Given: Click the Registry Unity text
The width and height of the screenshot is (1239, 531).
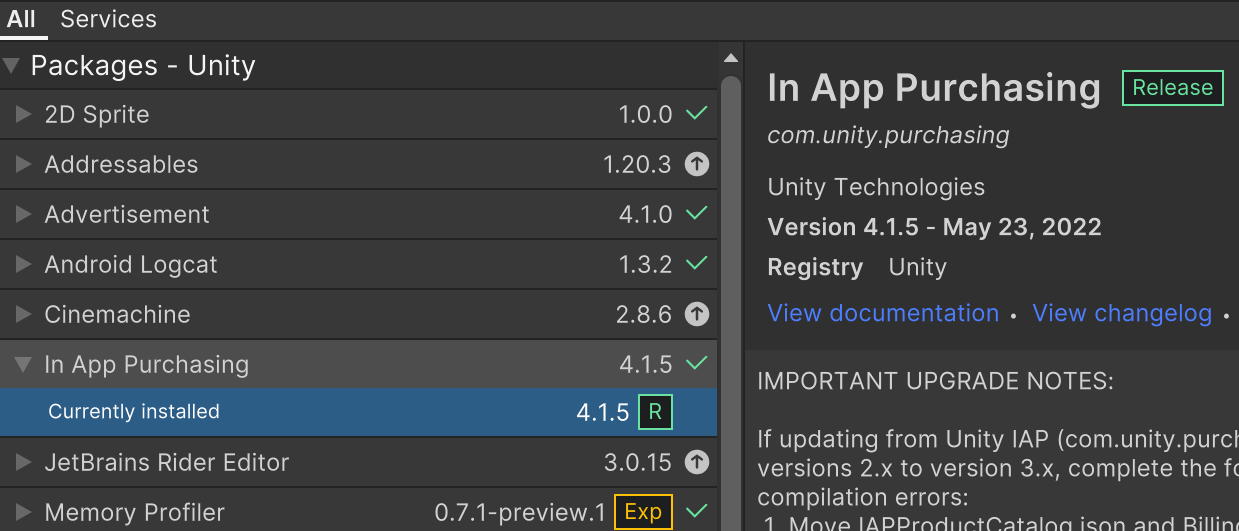Looking at the screenshot, I should pyautogui.click(x=857, y=268).
